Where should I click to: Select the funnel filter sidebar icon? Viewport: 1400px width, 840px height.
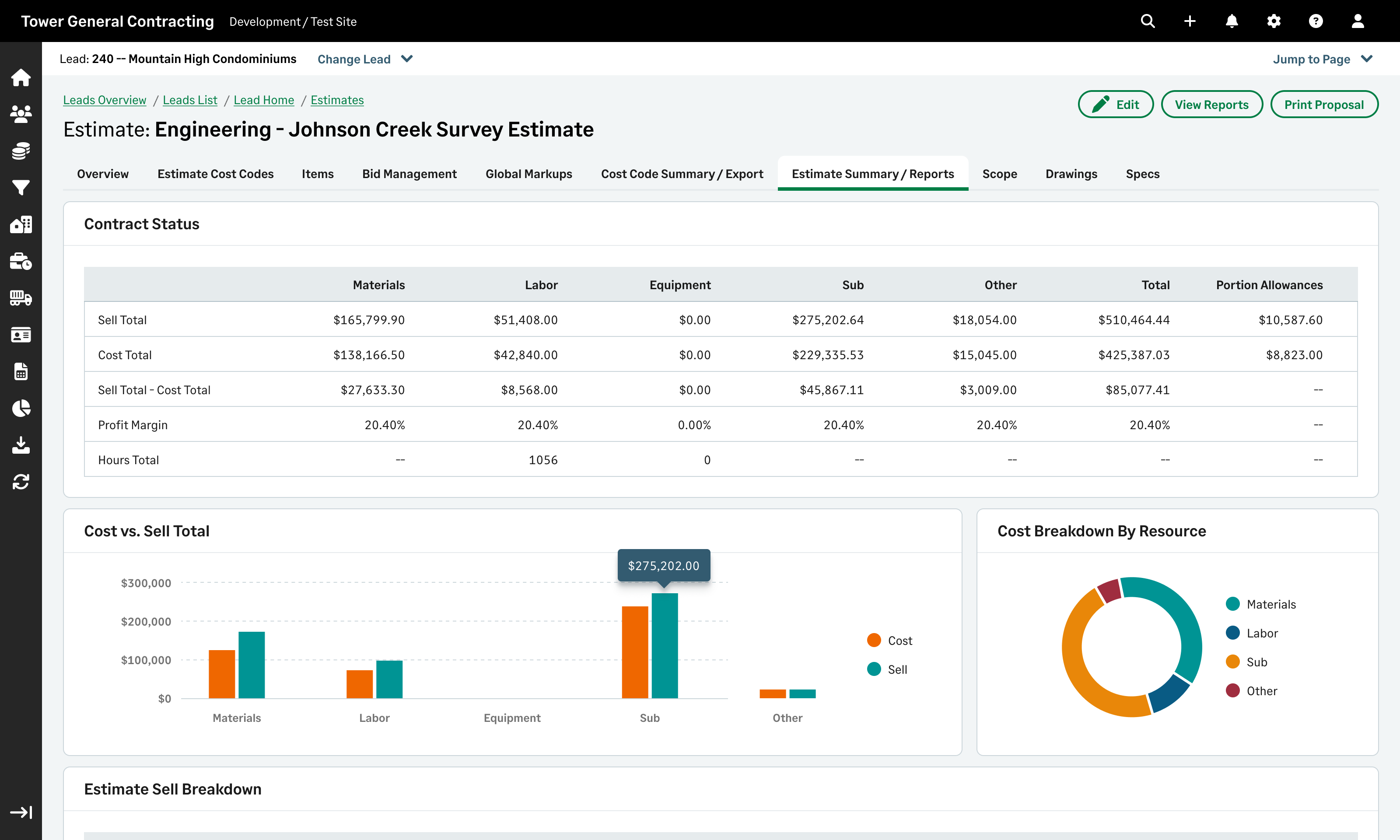click(x=21, y=187)
